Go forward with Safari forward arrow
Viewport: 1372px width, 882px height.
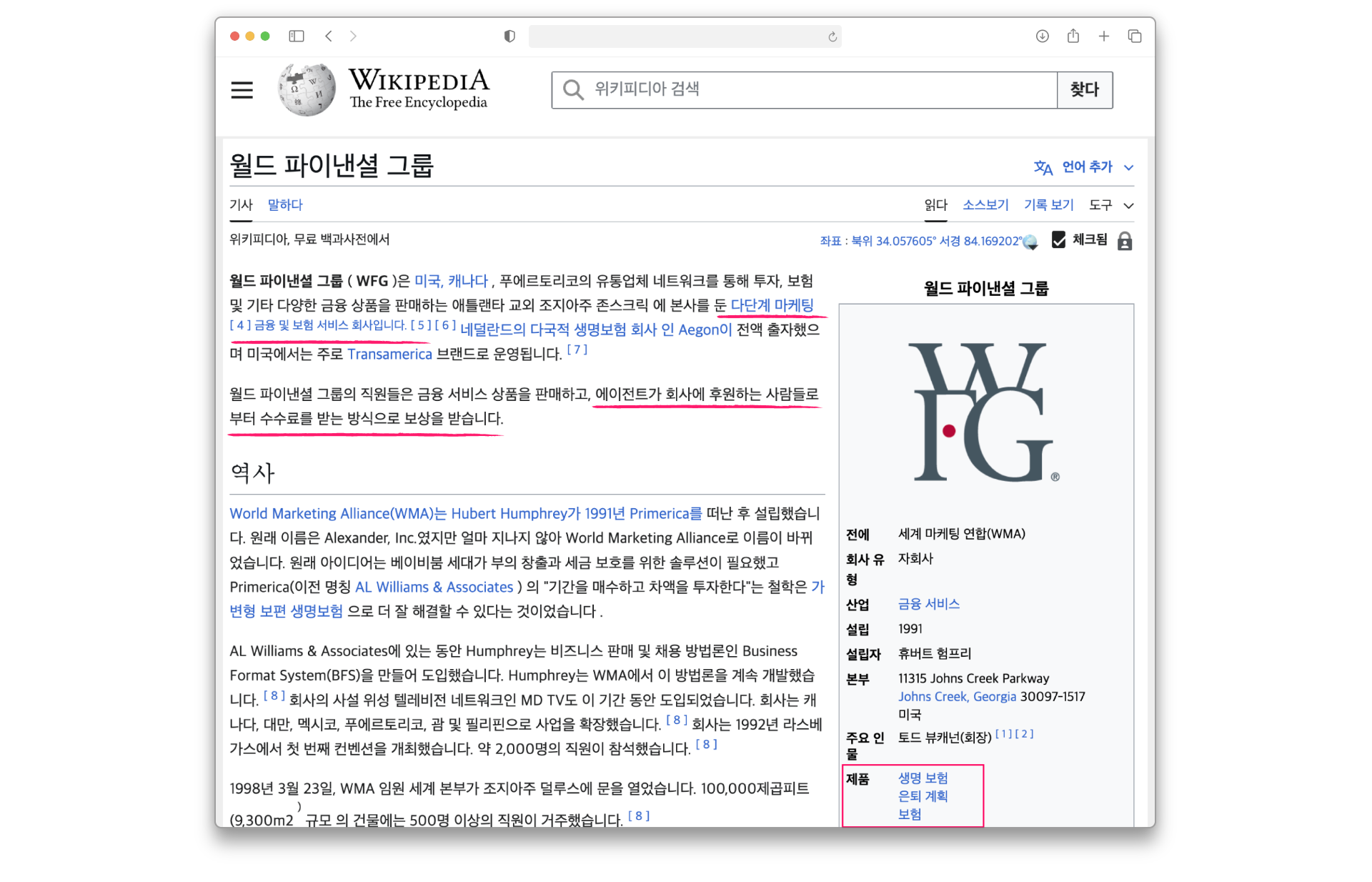(x=353, y=36)
